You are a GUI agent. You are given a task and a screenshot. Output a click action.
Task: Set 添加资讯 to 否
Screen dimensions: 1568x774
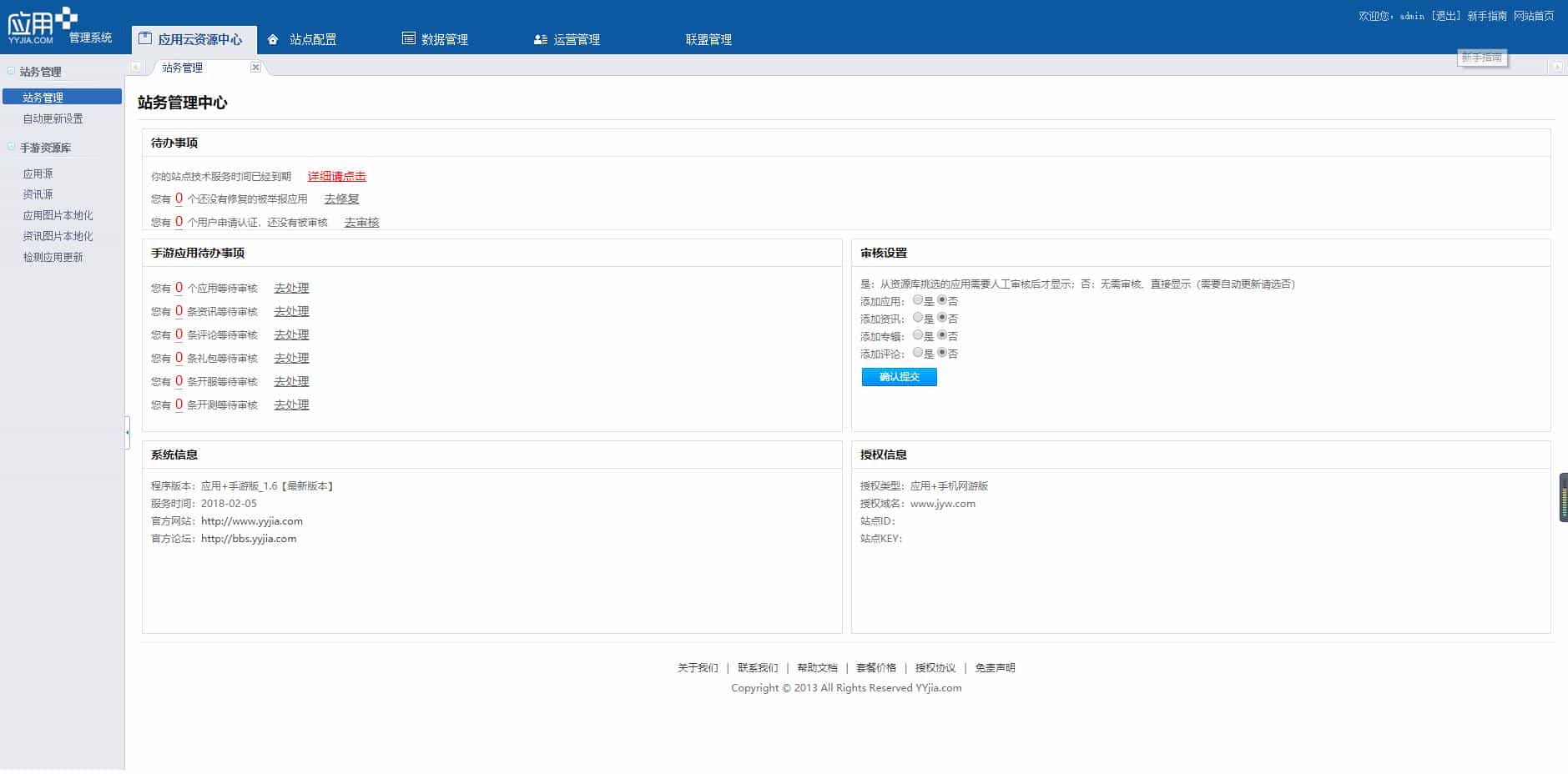tap(942, 318)
